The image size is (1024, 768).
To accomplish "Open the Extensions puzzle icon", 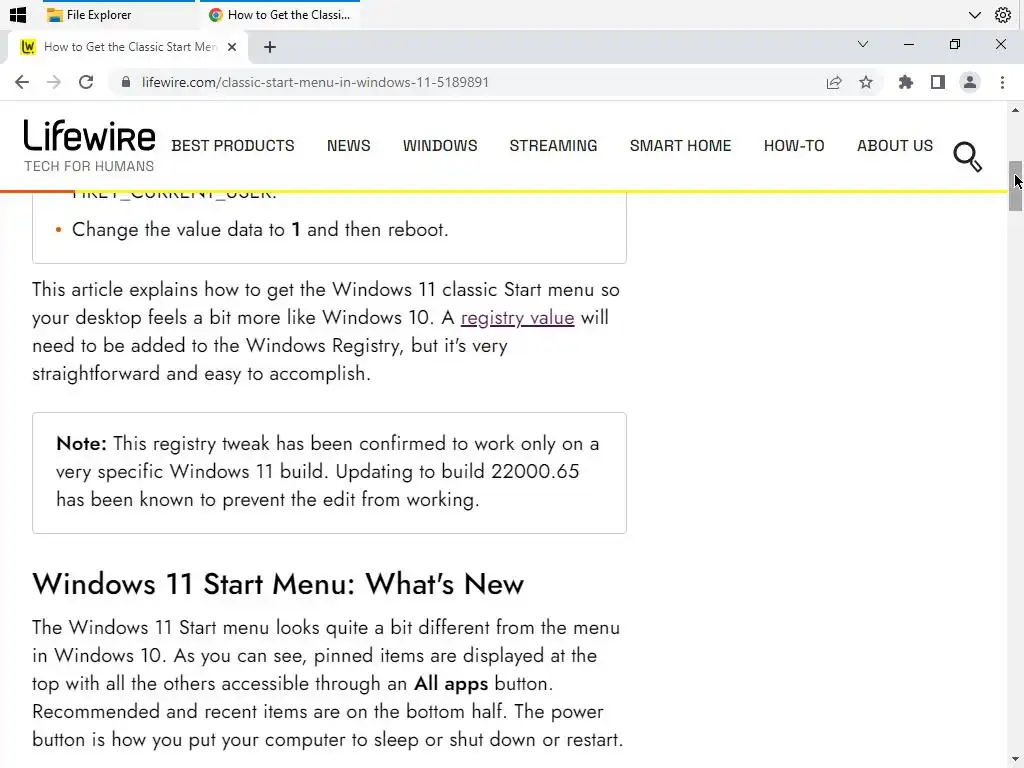I will coord(906,82).
